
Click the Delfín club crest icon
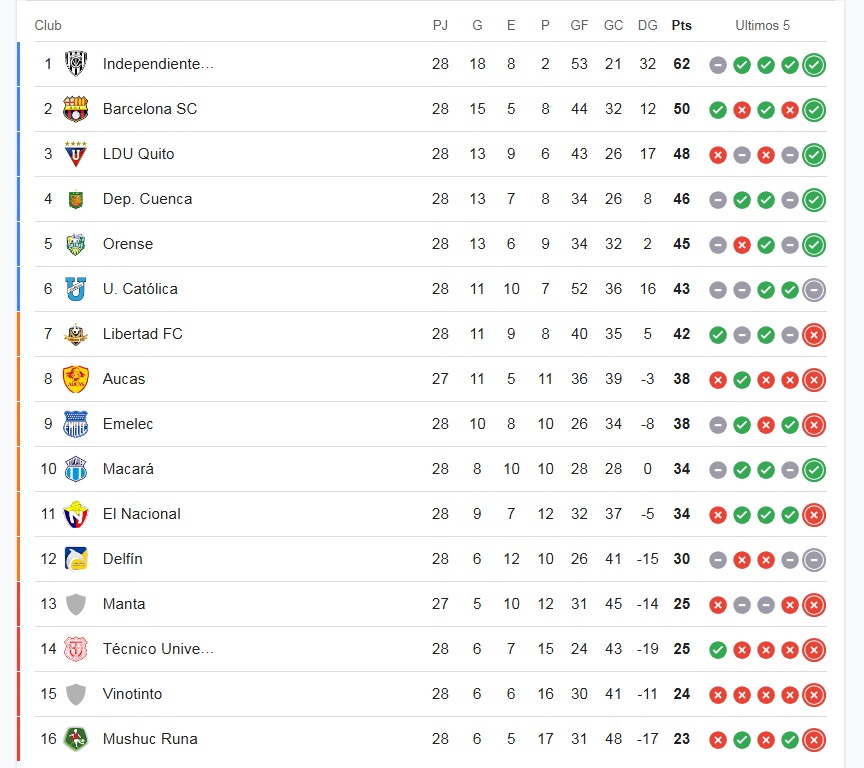[x=75, y=559]
